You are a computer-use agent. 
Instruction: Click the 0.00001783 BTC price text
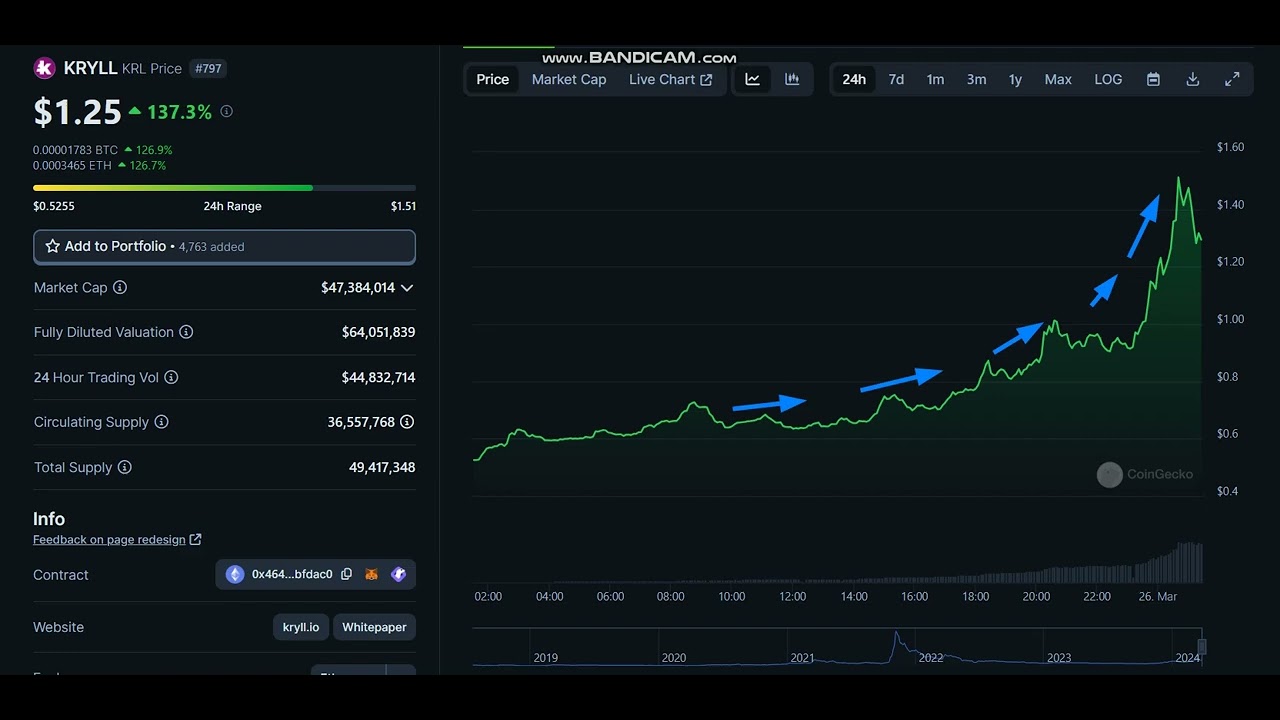(75, 150)
